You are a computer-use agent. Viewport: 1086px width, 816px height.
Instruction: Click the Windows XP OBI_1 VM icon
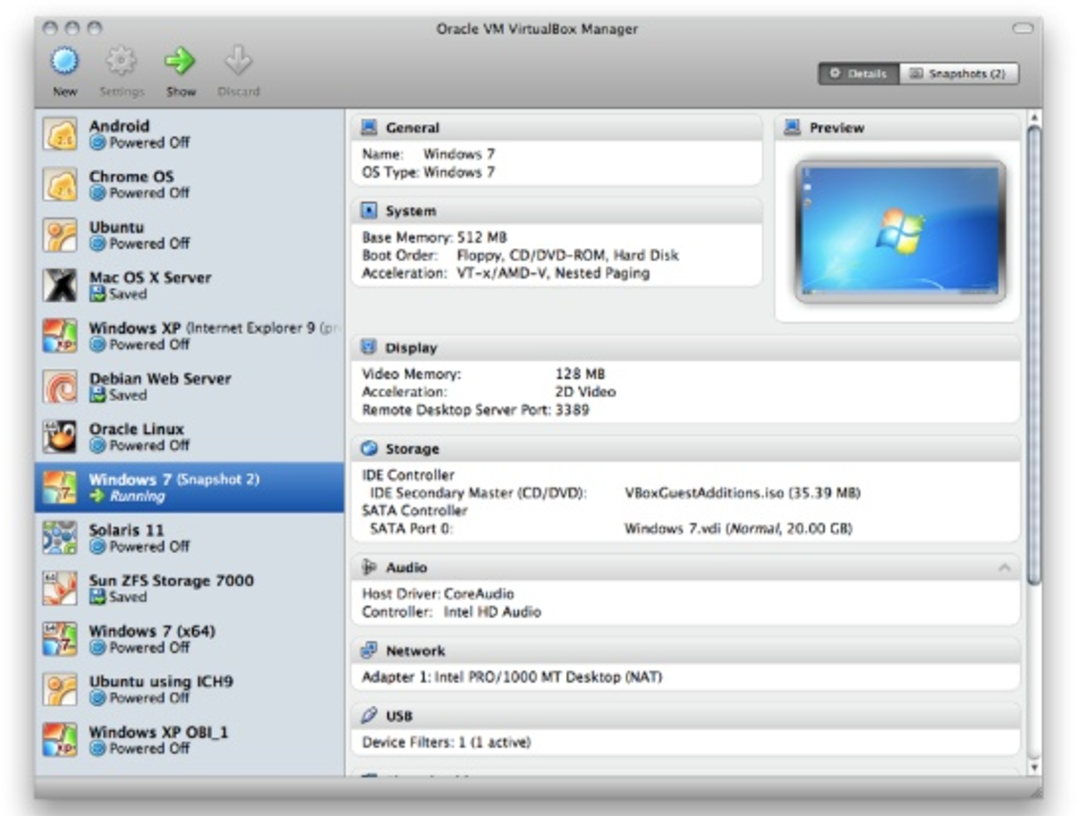pyautogui.click(x=60, y=740)
